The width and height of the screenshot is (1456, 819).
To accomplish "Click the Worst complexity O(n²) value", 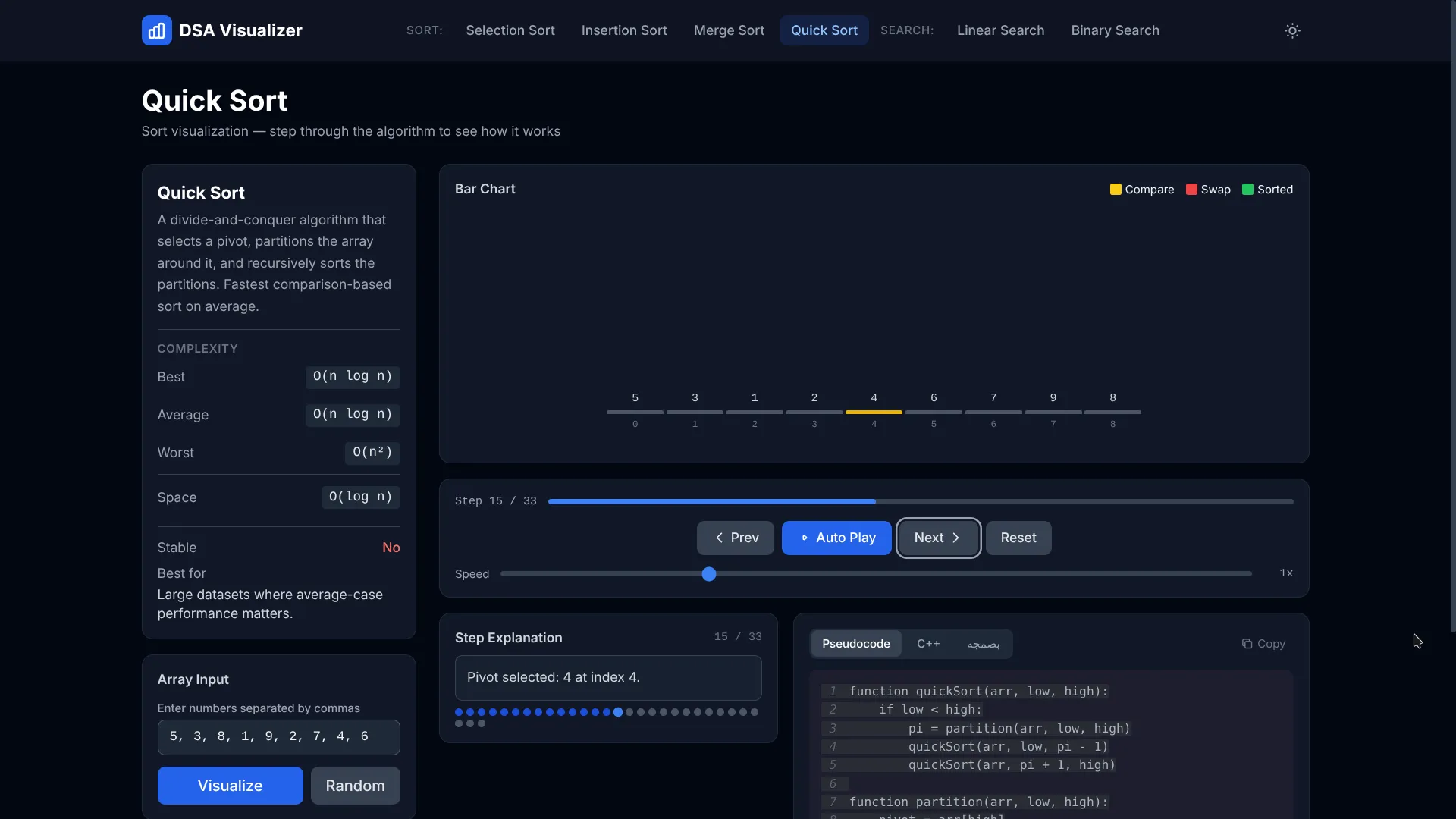I will click(372, 453).
